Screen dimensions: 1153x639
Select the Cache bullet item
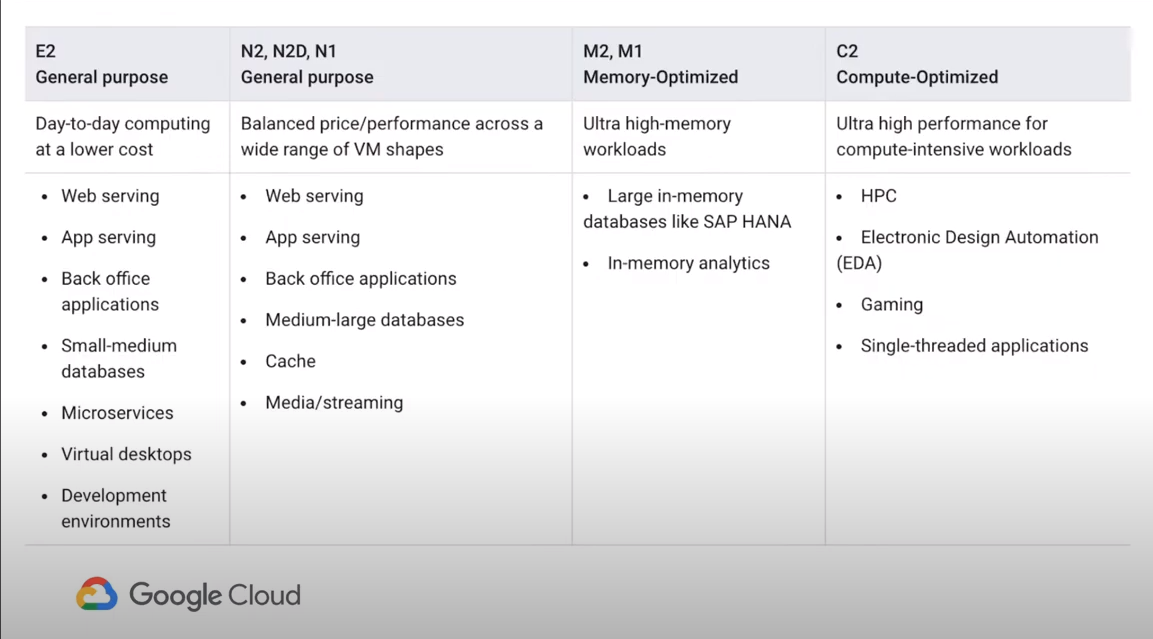point(290,361)
